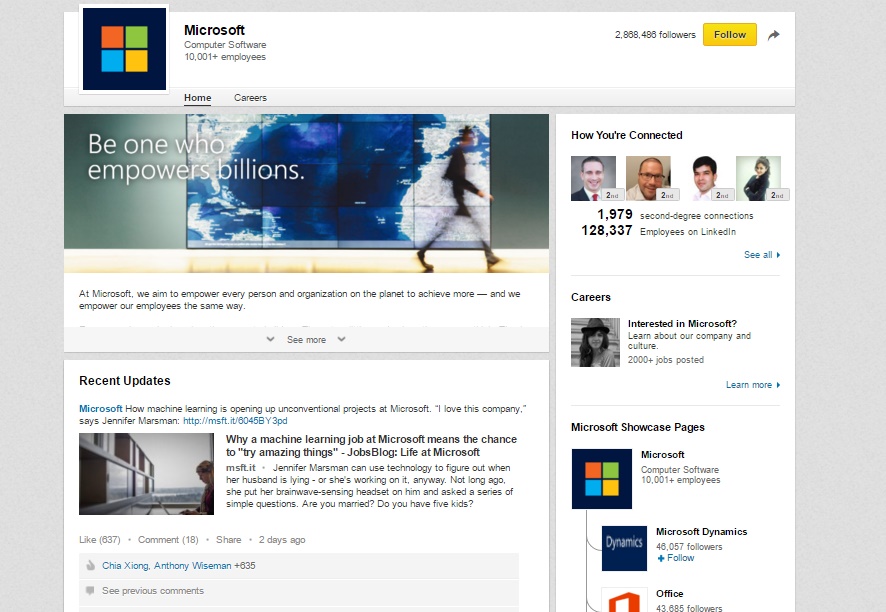Click the Careers woman-in-hat photo

pyautogui.click(x=595, y=342)
